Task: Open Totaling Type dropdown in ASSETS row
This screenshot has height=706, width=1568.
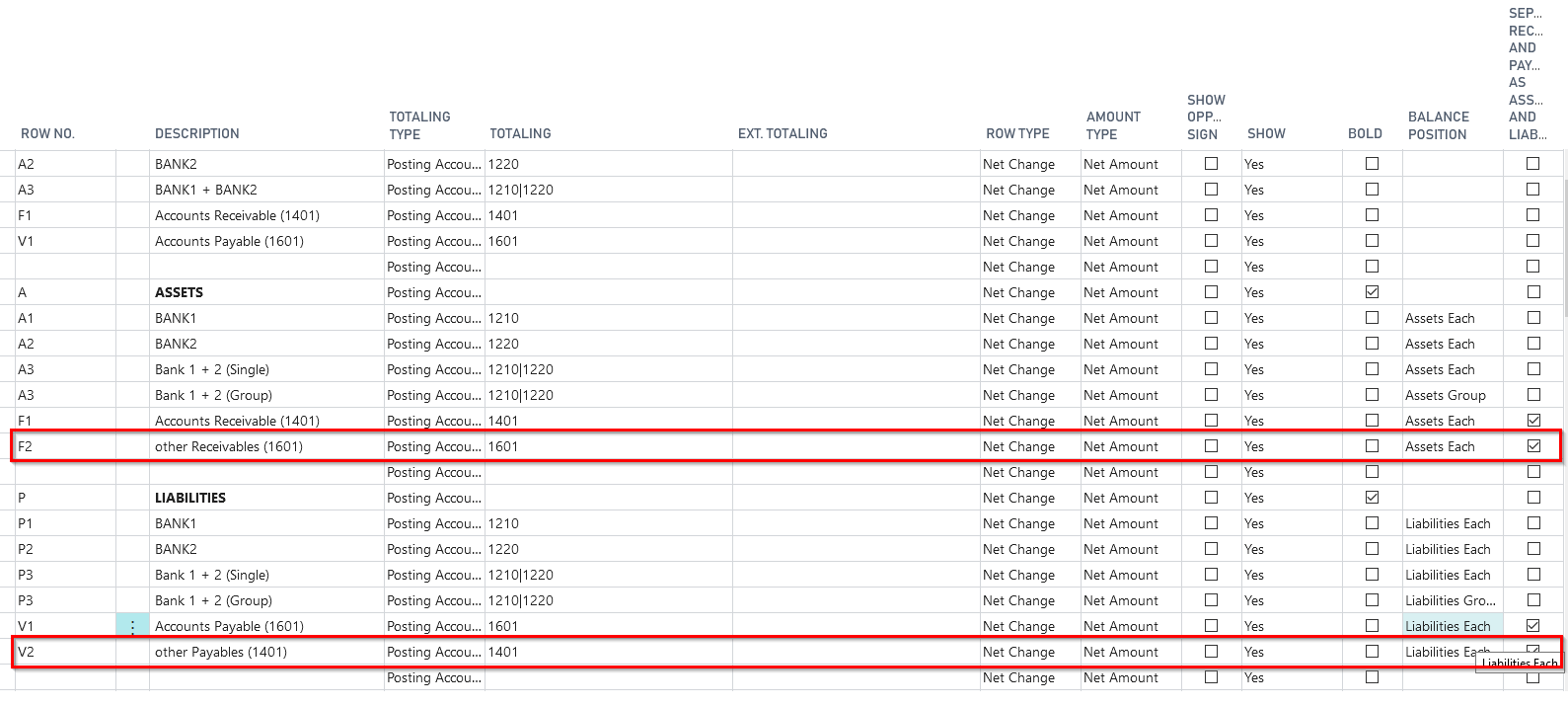Action: [434, 292]
